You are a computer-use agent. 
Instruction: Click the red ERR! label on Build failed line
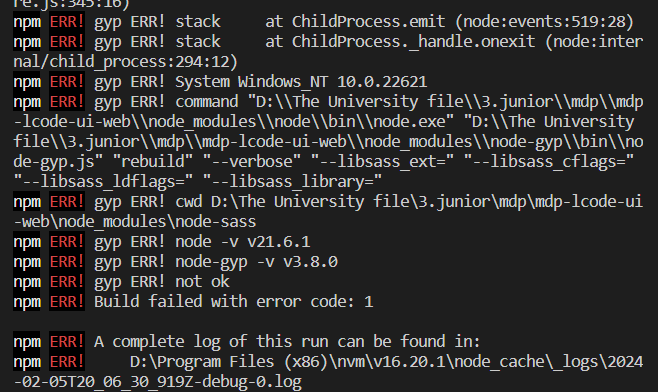(67, 302)
